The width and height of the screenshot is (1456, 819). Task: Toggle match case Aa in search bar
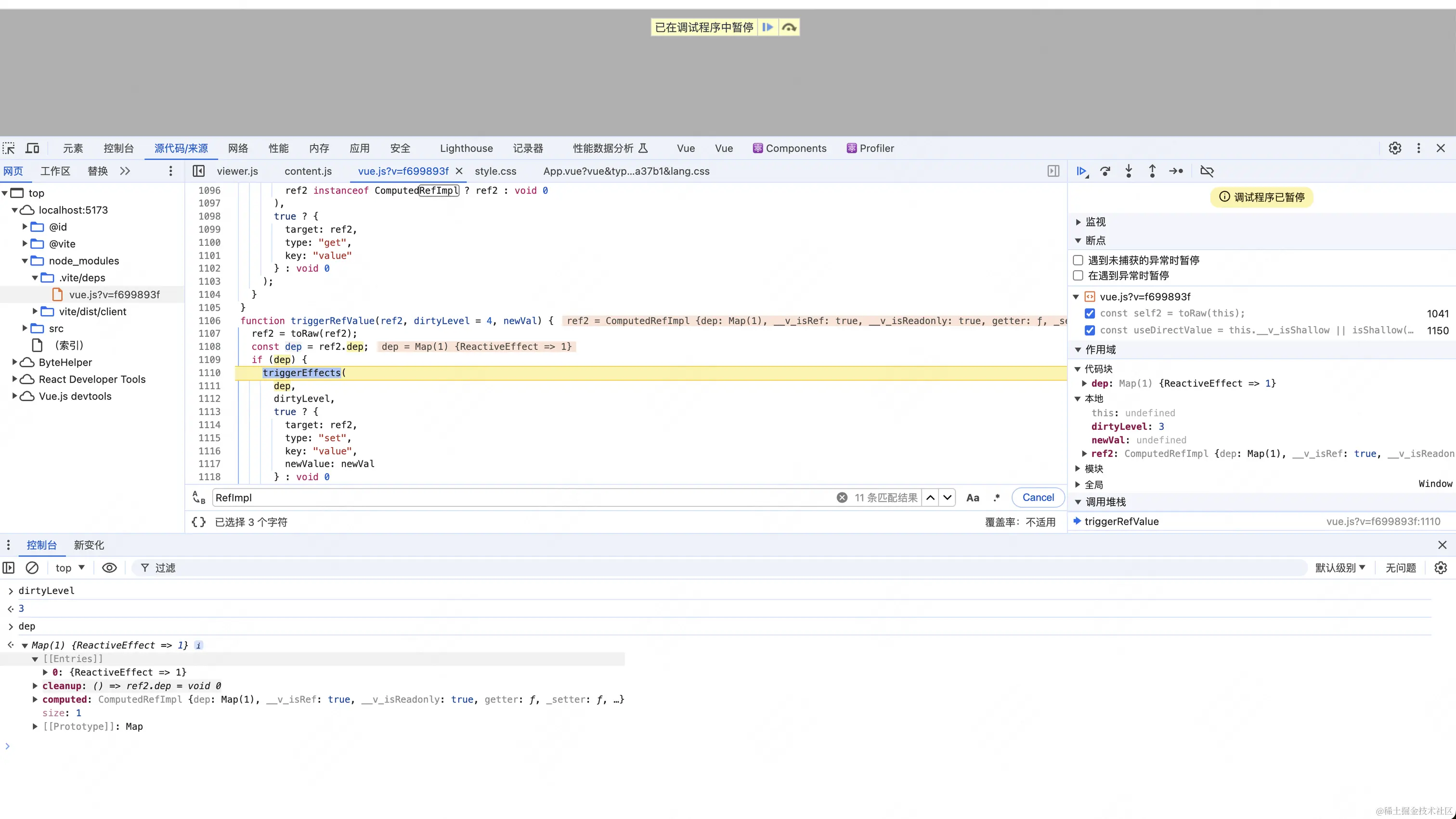[x=972, y=498]
